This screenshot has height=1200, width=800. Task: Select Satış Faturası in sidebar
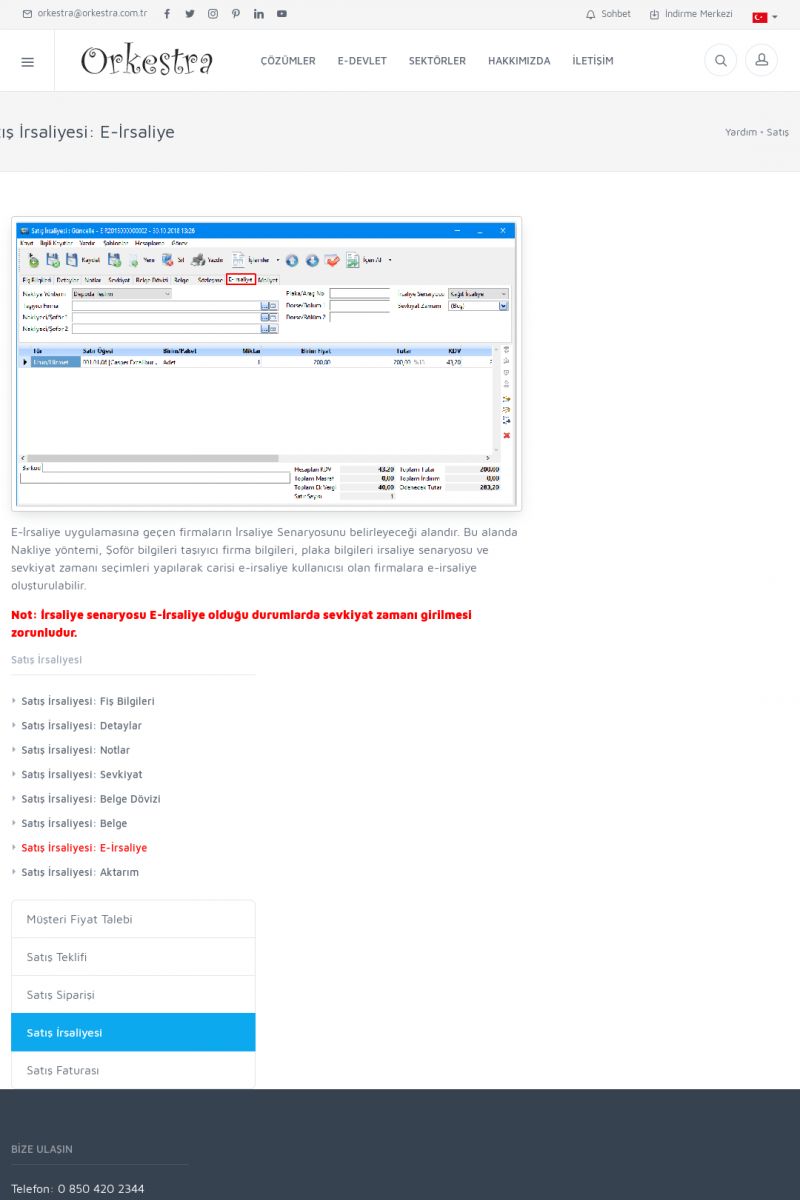click(133, 1070)
